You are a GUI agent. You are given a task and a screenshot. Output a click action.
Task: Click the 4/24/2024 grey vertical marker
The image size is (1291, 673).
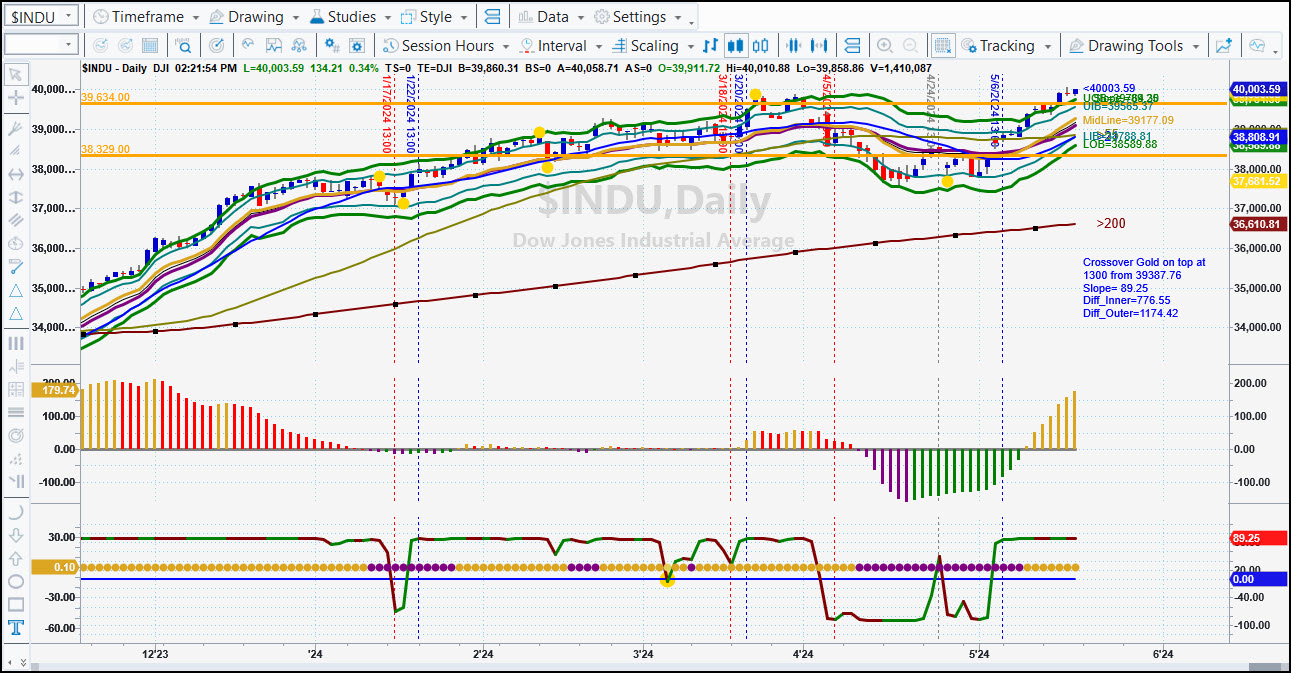pyautogui.click(x=930, y=113)
